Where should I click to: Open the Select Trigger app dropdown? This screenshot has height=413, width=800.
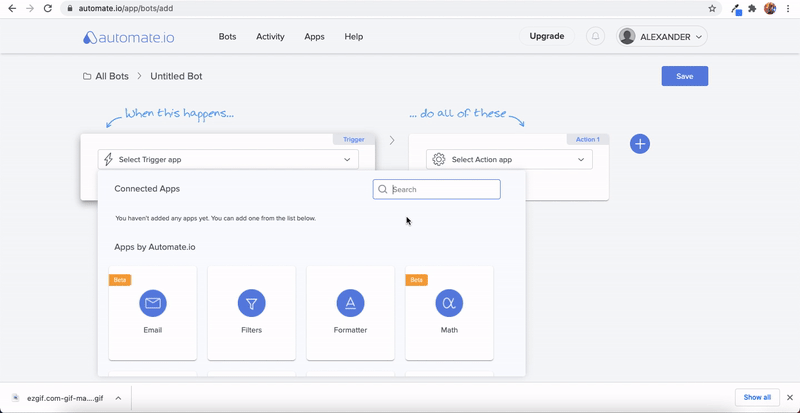[228, 159]
